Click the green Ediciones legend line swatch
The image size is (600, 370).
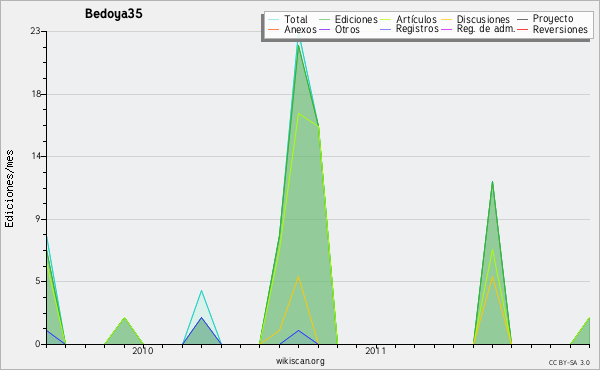324,20
